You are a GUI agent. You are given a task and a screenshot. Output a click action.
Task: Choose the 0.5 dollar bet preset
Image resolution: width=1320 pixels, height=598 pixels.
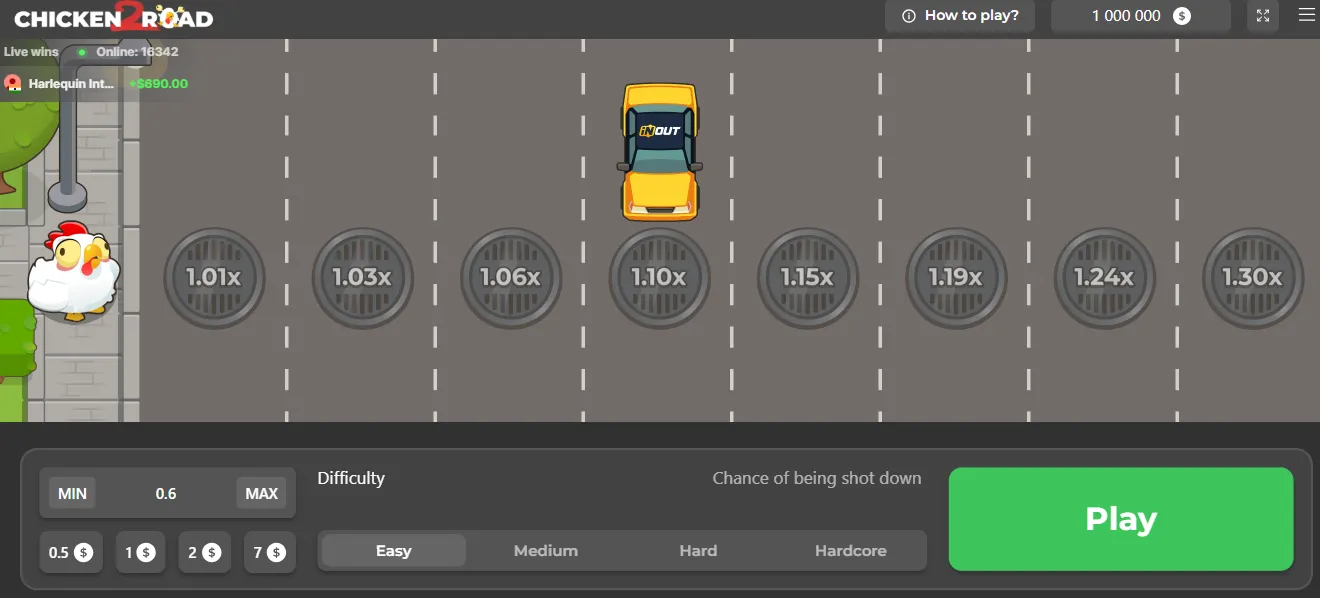coord(70,552)
